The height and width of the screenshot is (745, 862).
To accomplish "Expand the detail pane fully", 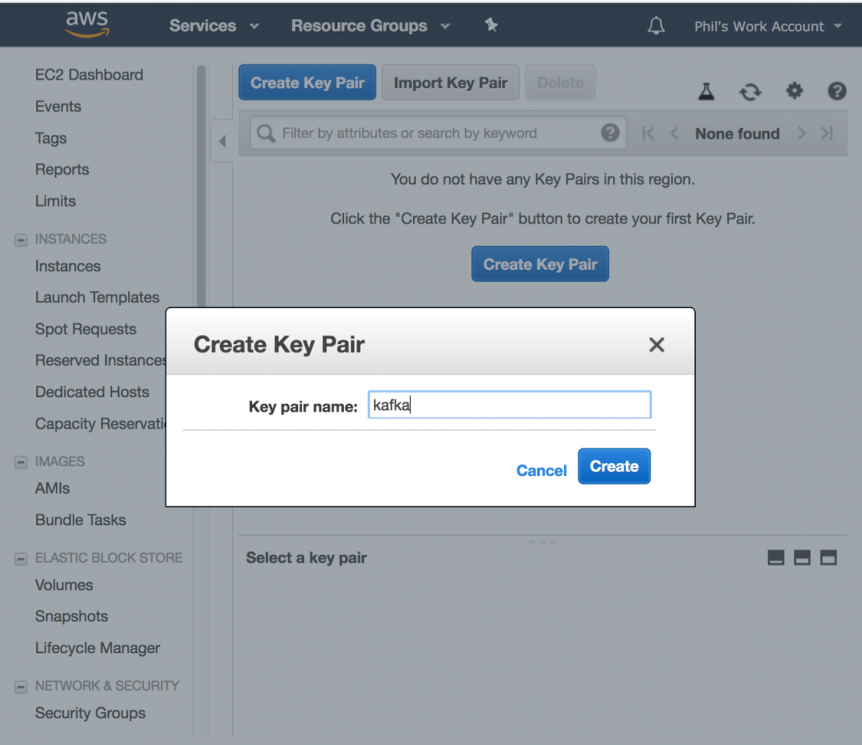I will coord(828,558).
